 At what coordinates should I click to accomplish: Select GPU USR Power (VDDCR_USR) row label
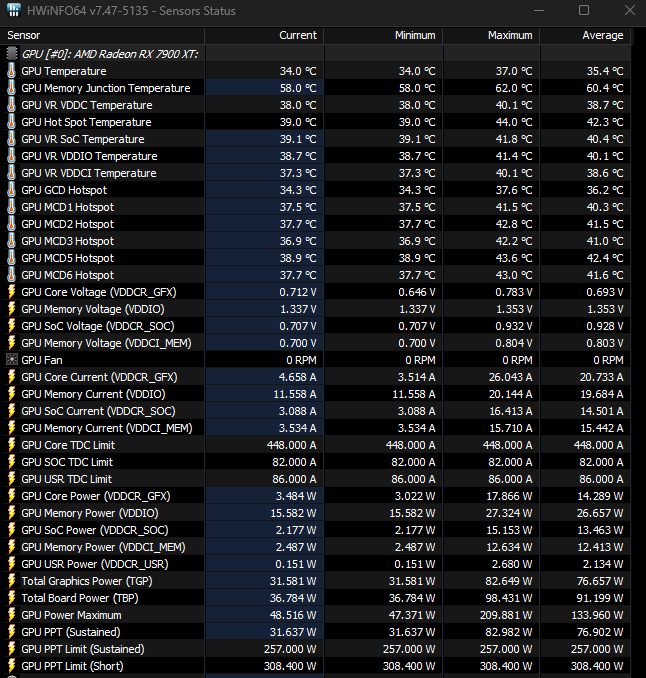point(95,564)
